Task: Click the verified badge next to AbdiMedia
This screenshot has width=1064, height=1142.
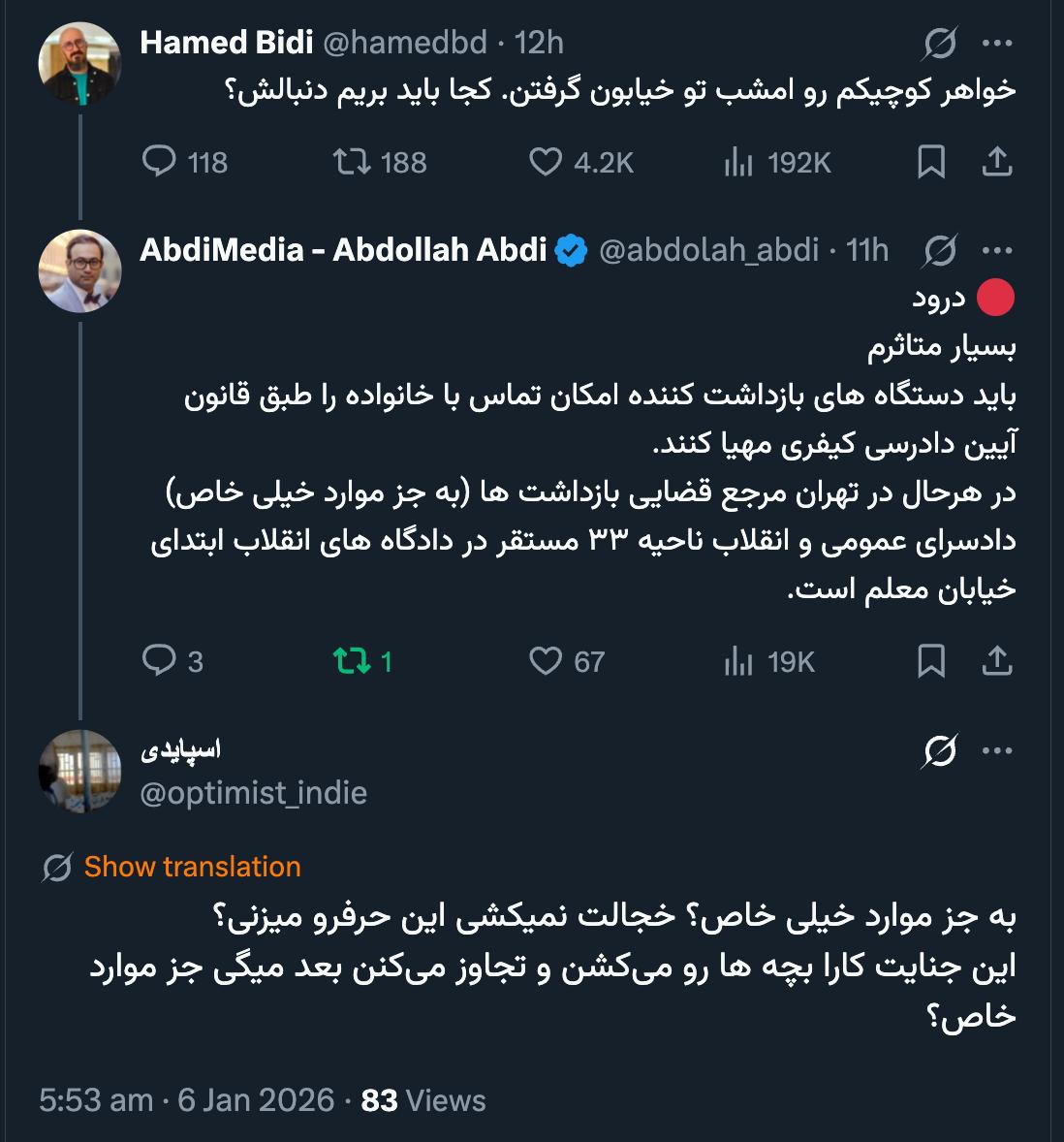Action: tap(571, 250)
